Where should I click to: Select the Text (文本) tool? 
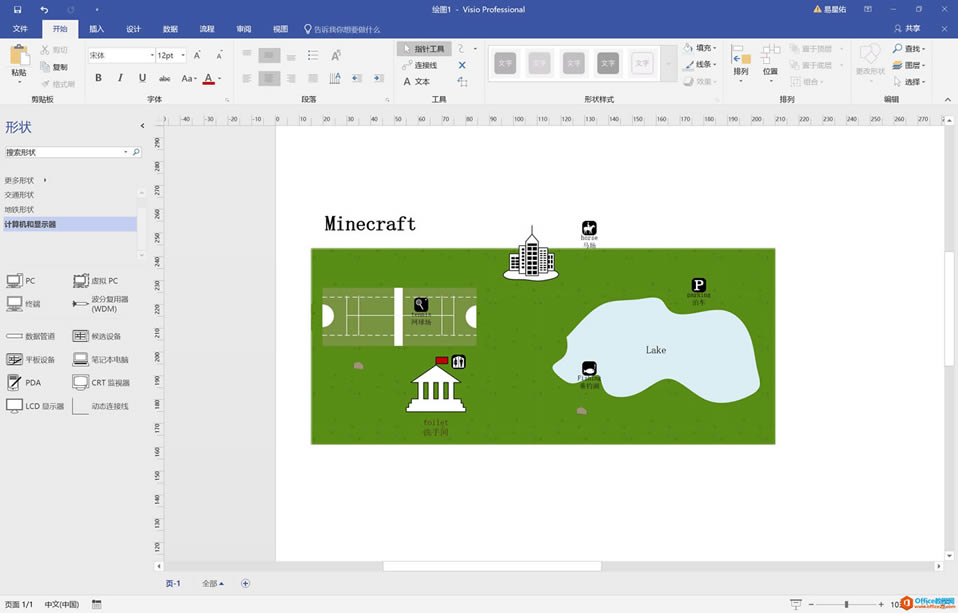[417, 81]
